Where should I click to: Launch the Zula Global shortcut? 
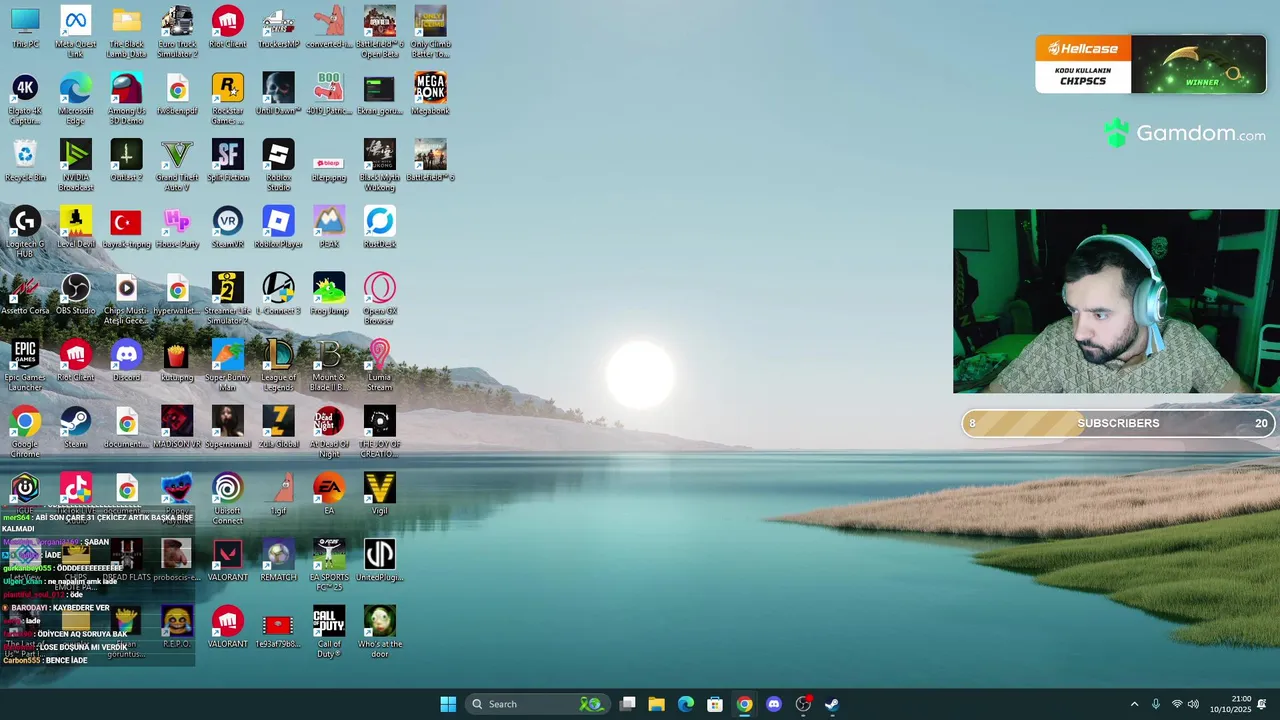point(278,427)
